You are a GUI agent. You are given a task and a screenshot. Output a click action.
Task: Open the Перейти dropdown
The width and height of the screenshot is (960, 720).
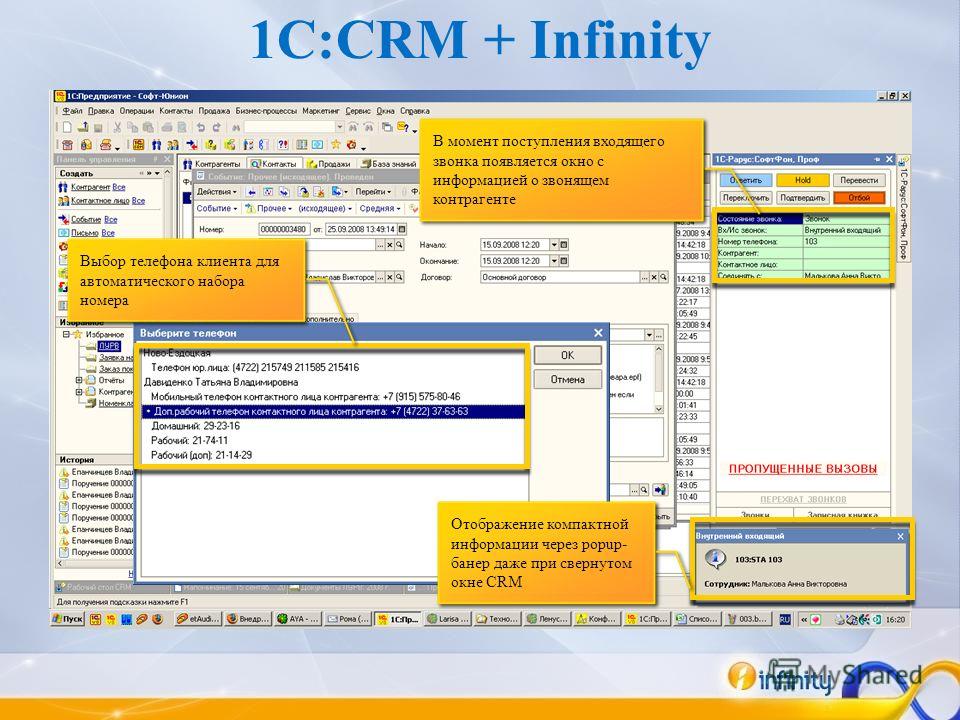click(373, 192)
